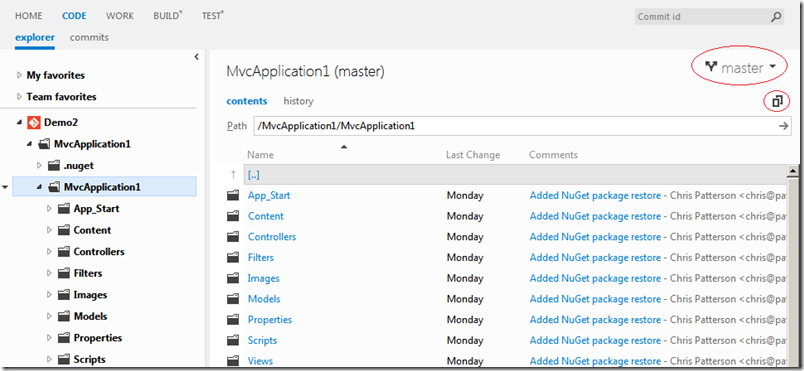Click the scrollbar up arrow of contents list
This screenshot has width=804, height=371.
(x=793, y=171)
